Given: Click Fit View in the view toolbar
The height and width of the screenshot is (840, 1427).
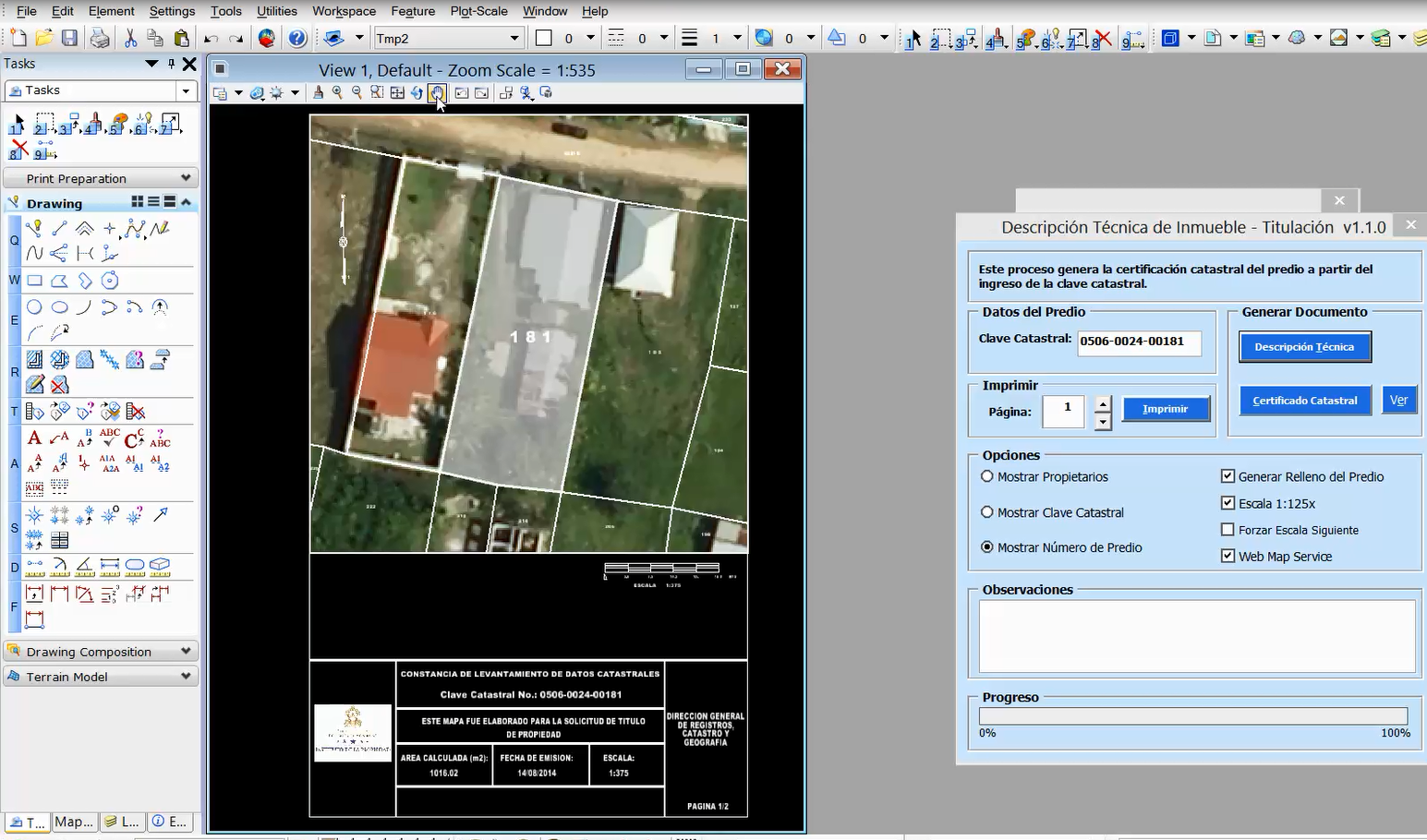Looking at the screenshot, I should coord(397,92).
